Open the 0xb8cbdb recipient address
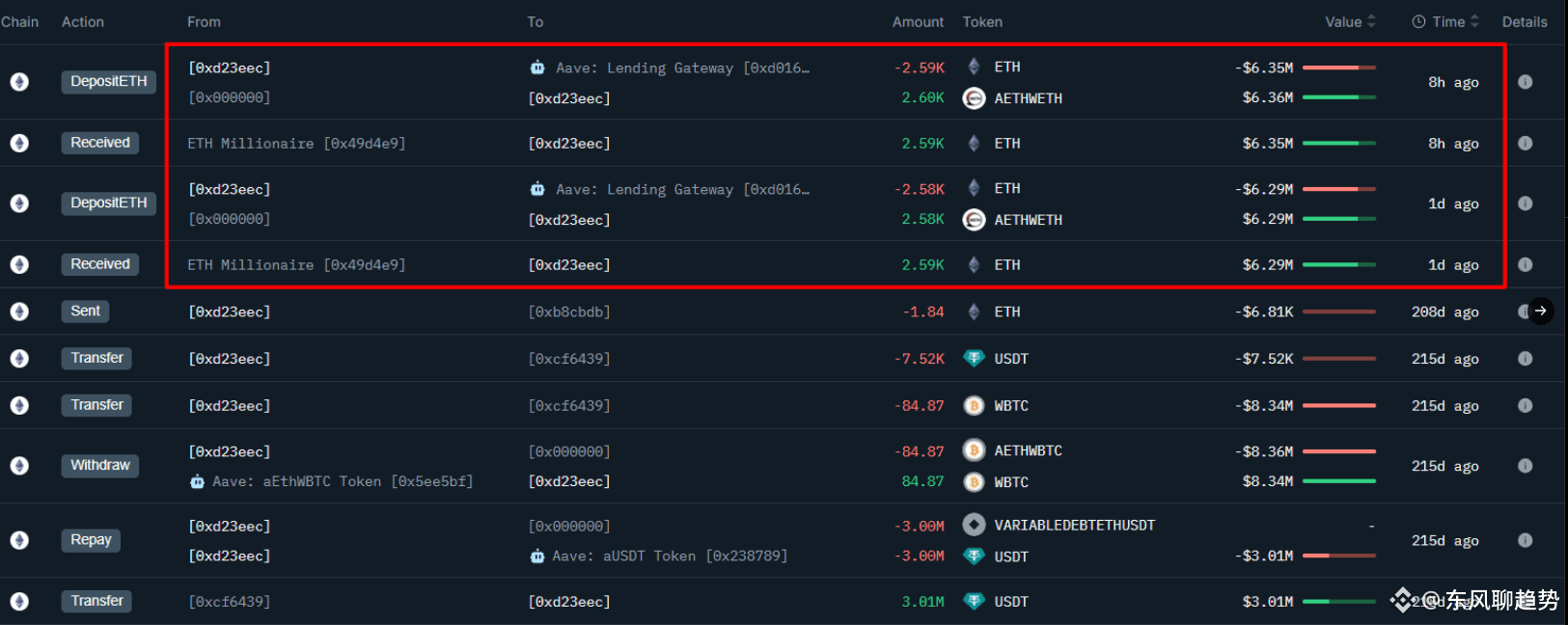 pyautogui.click(x=569, y=312)
